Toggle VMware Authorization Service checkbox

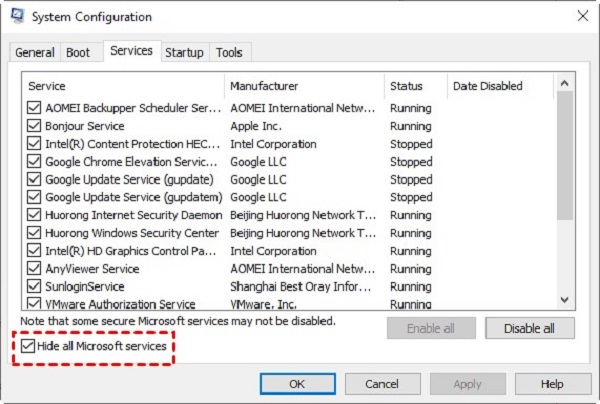tap(34, 303)
